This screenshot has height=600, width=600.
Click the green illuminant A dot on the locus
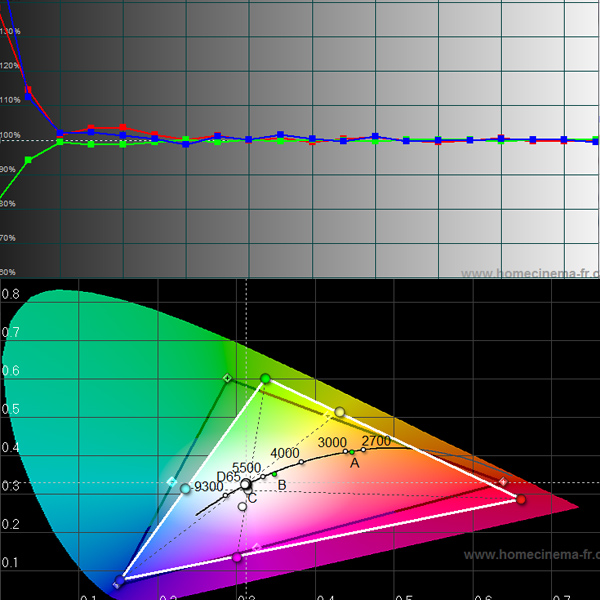[352, 452]
